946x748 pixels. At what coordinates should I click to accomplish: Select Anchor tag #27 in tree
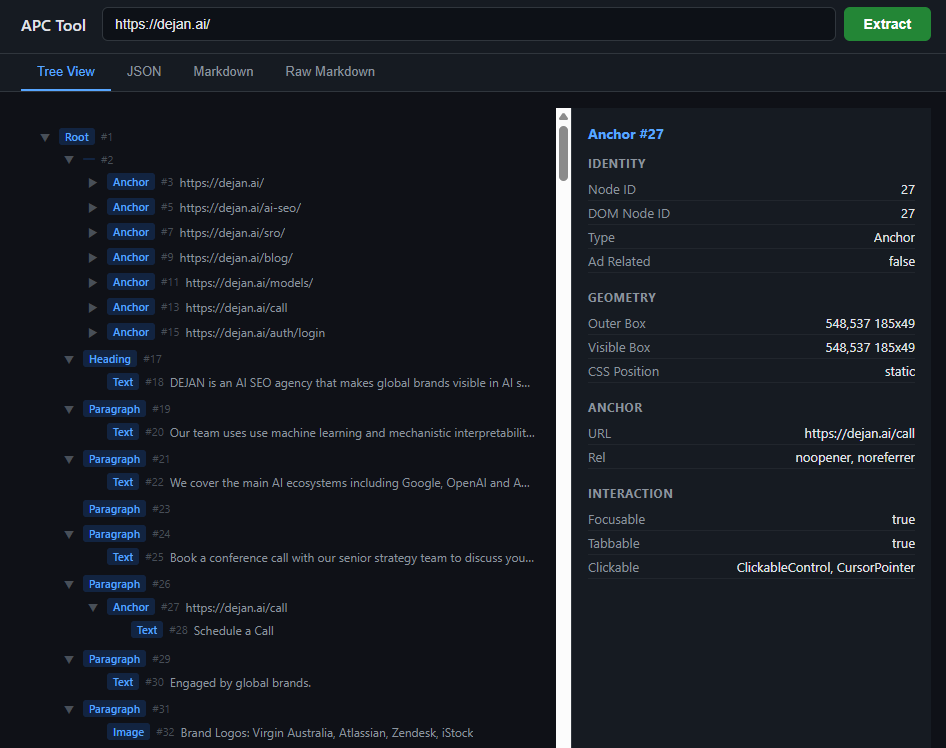[x=131, y=607]
